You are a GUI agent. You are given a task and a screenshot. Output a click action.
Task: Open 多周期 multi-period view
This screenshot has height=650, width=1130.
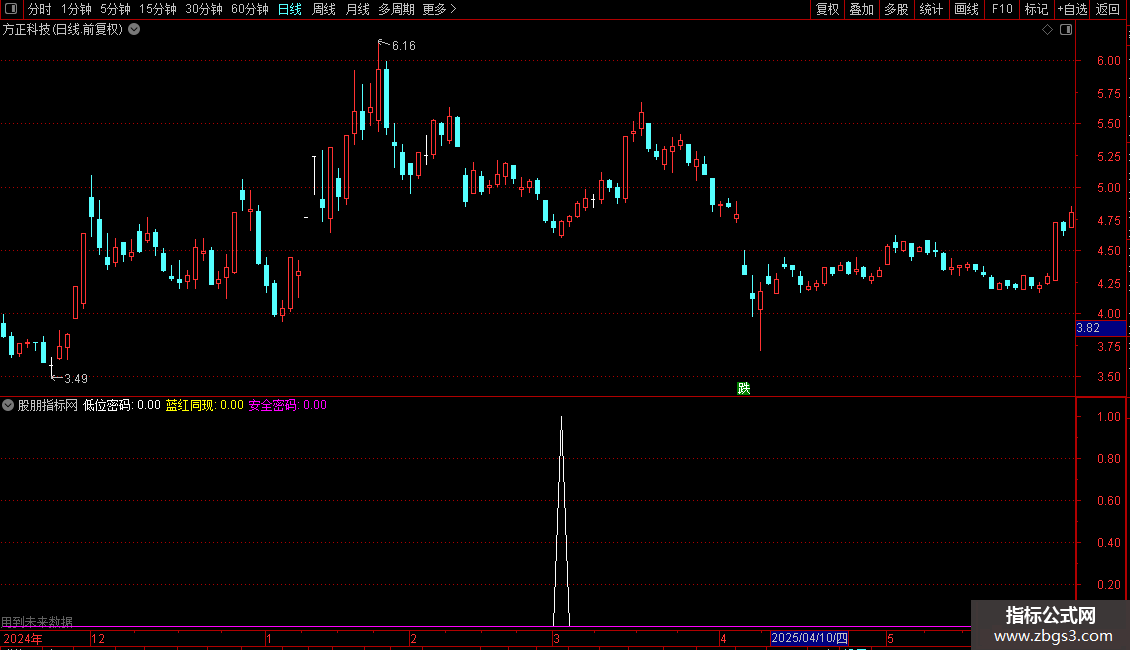coord(396,9)
